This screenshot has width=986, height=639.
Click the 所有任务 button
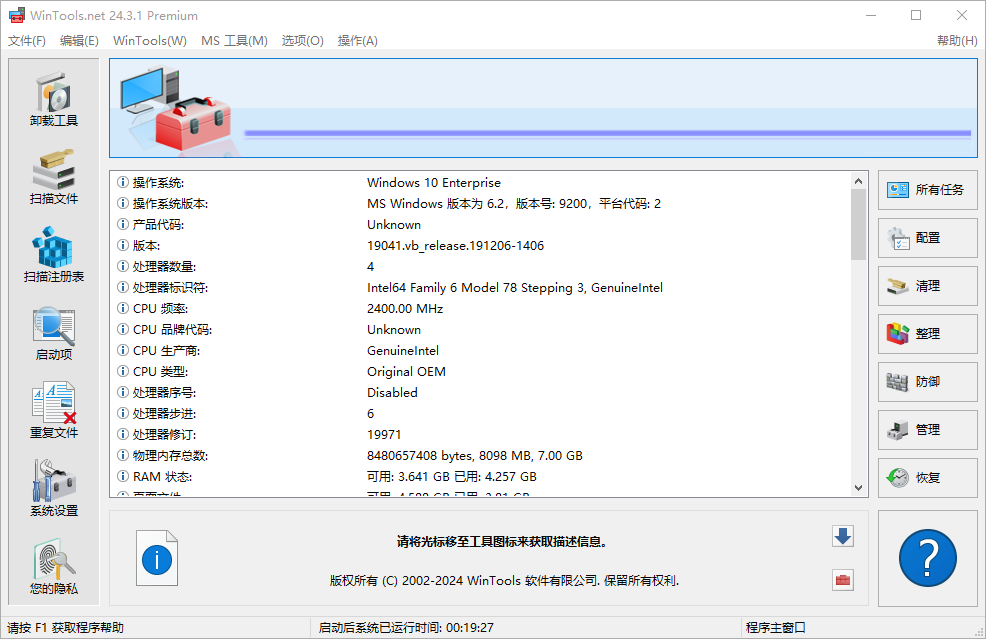tap(928, 190)
